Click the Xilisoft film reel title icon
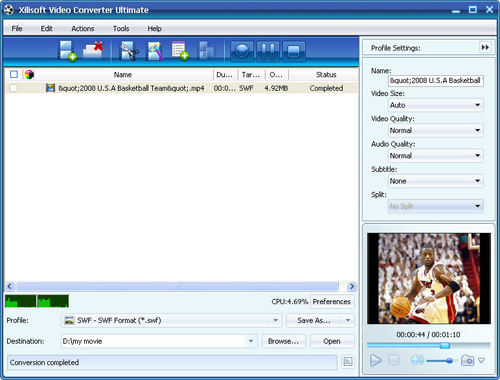Viewport: 500px width, 380px height. (9, 10)
